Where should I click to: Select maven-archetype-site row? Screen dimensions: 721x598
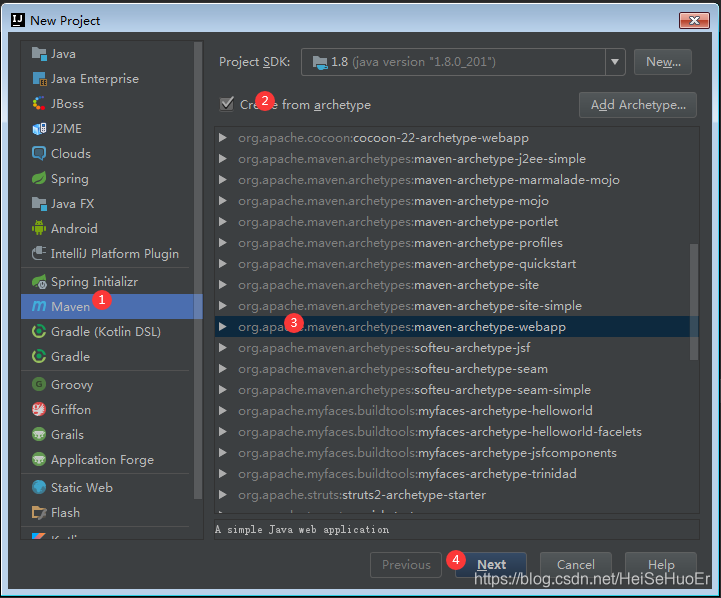coord(457,285)
